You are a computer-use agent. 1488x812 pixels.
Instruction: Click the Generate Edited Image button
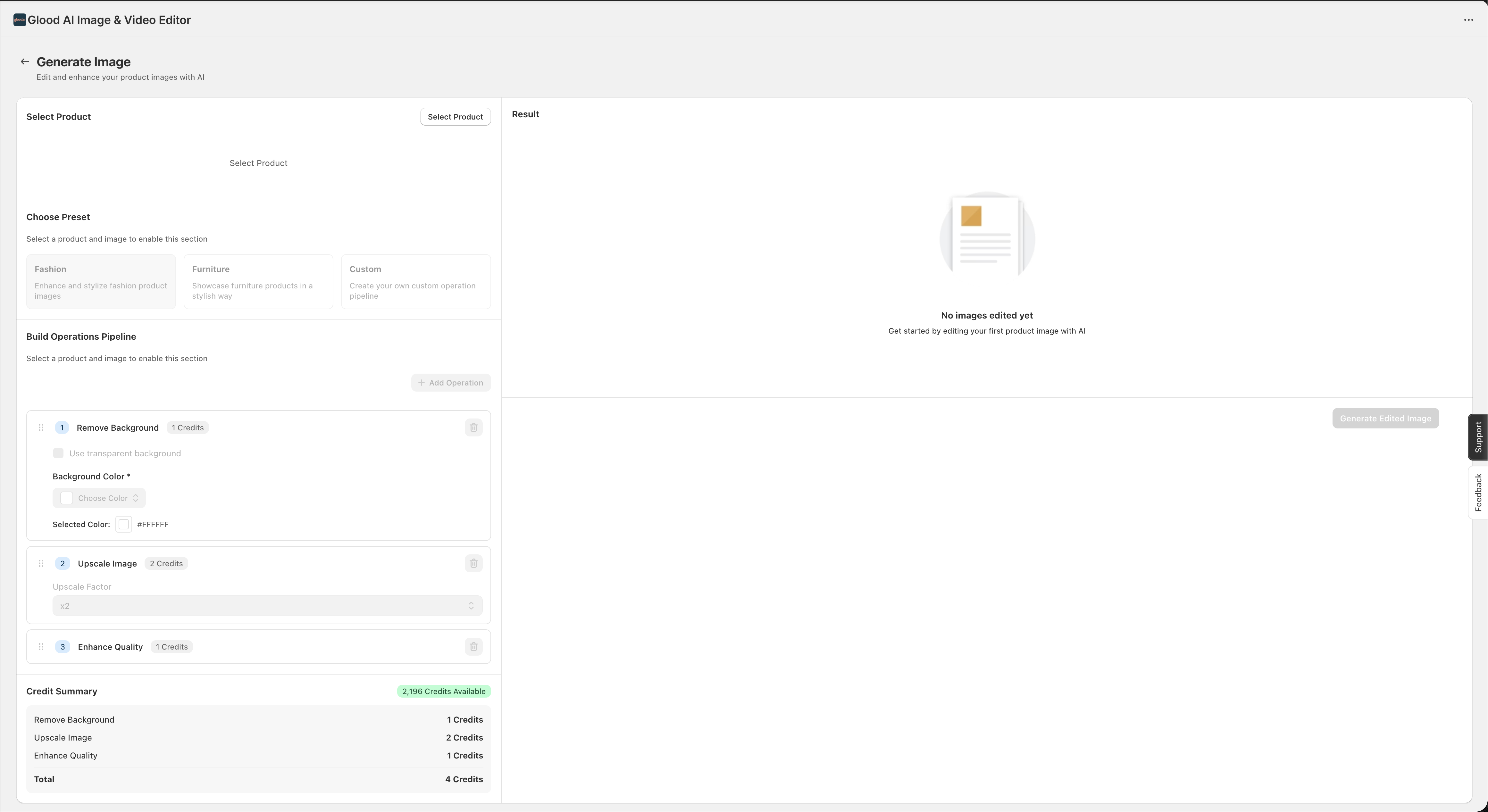click(x=1385, y=418)
